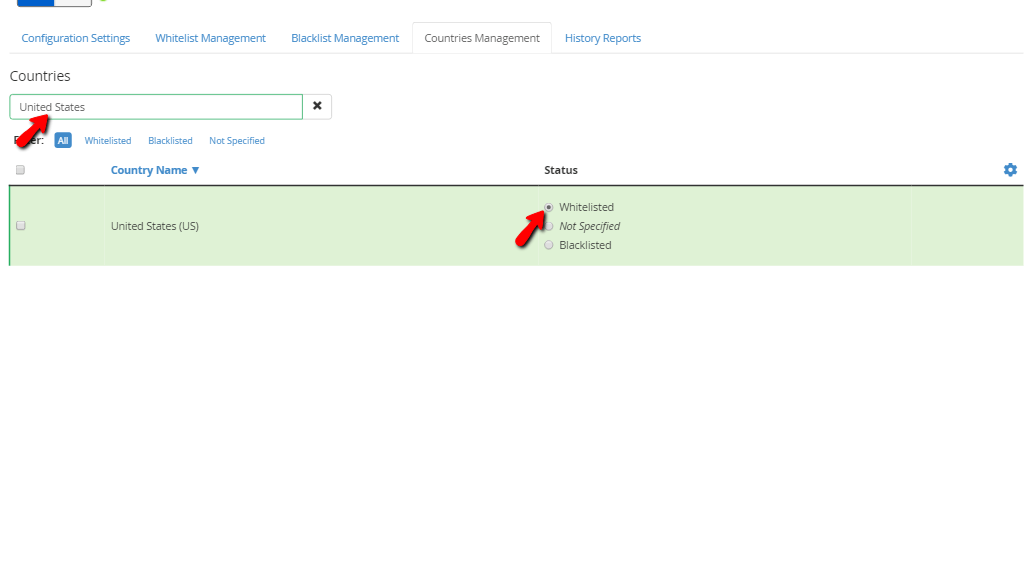Apply the All filter
The width and height of the screenshot is (1024, 576).
(x=63, y=140)
